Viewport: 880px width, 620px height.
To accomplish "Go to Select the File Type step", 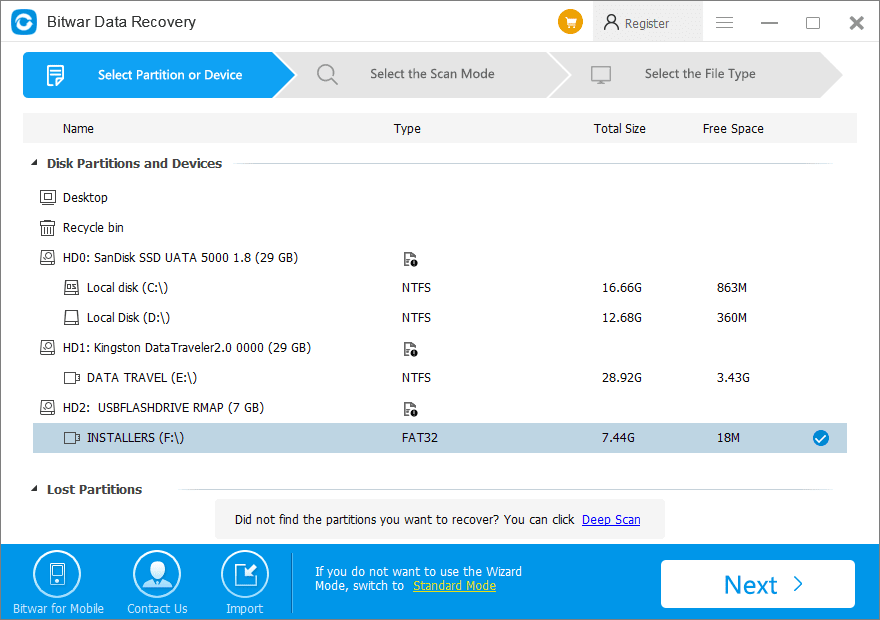I will [x=696, y=75].
